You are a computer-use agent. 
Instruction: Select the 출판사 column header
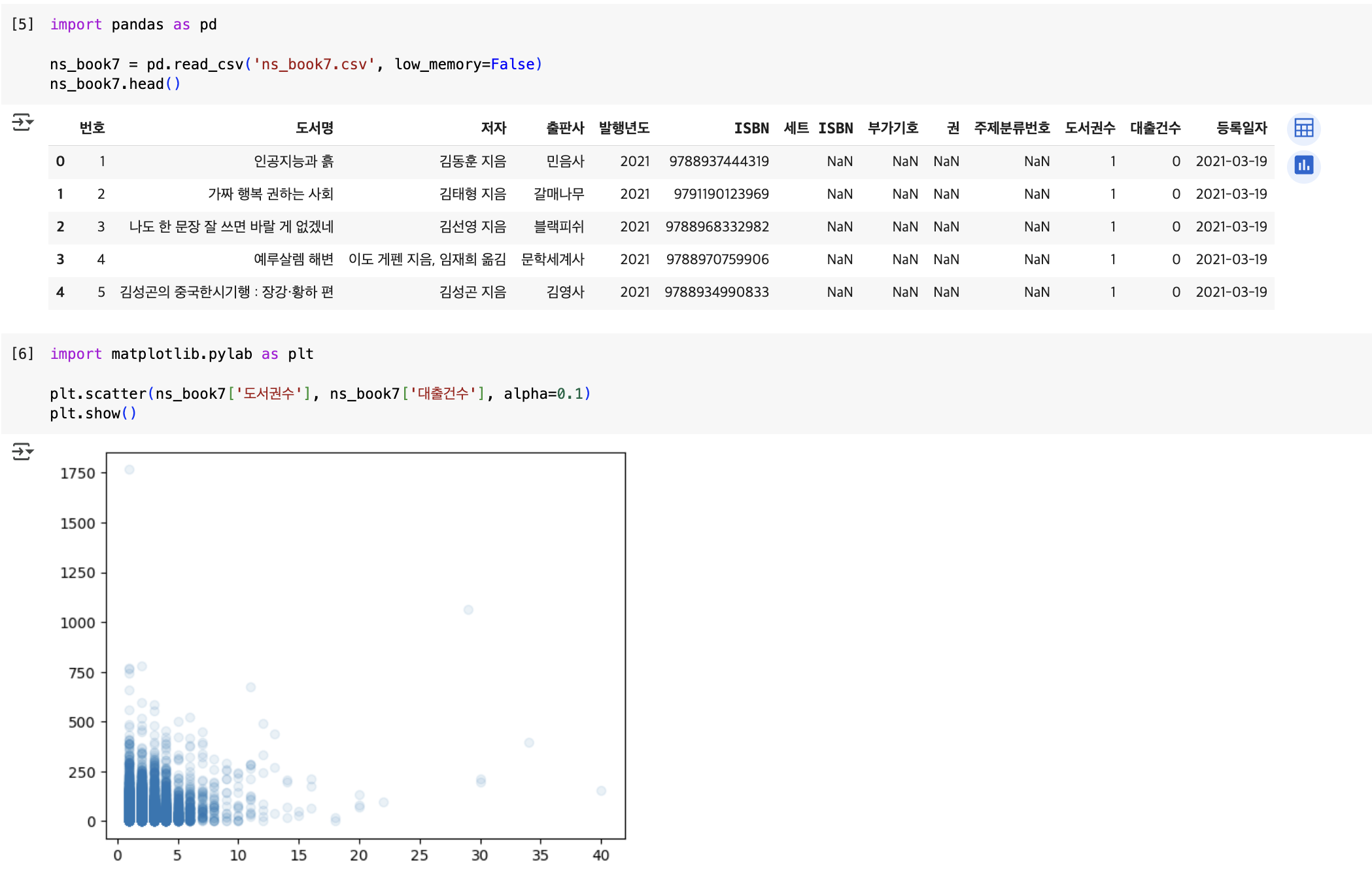tap(564, 128)
